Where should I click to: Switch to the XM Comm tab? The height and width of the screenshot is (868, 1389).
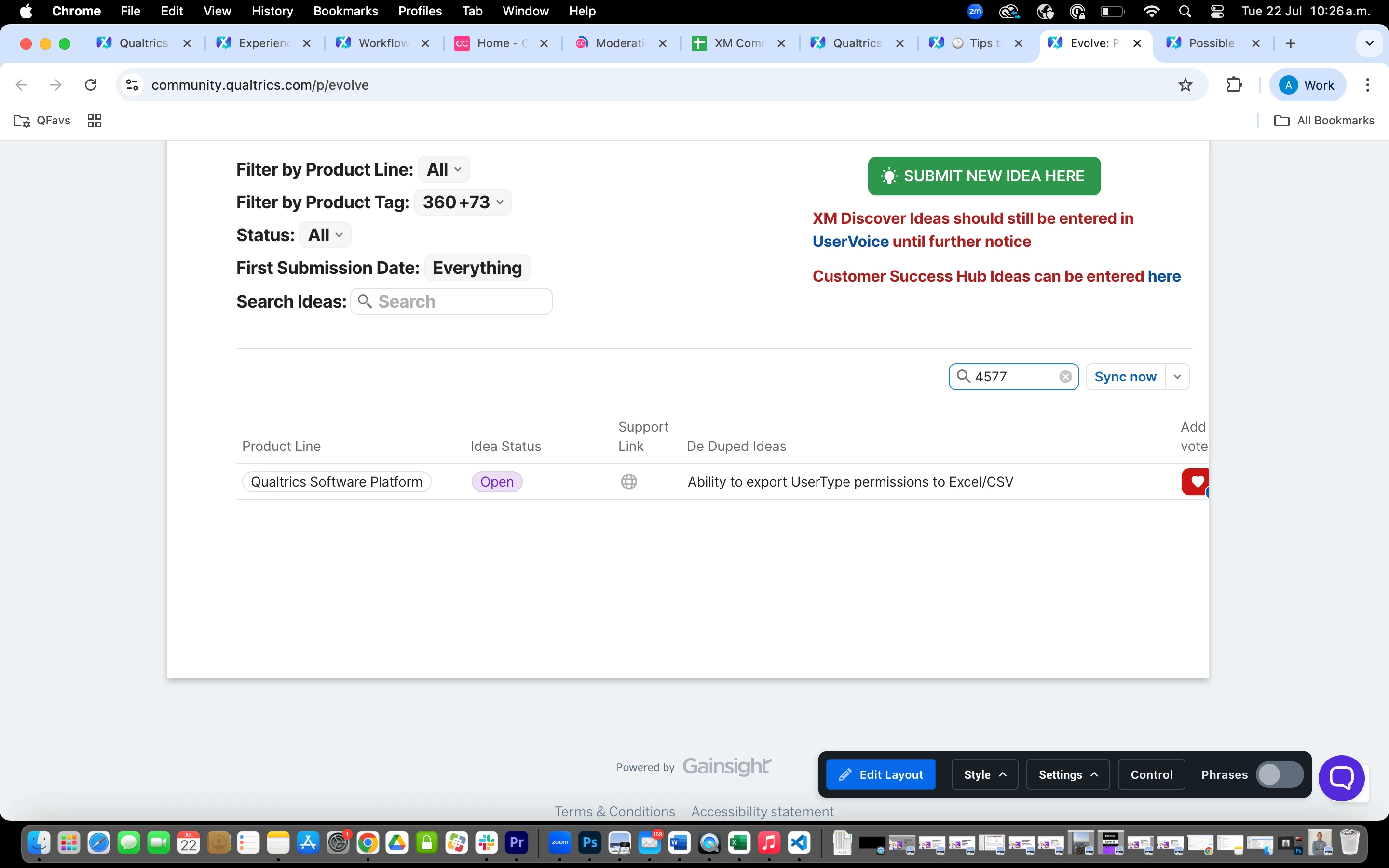tap(739, 43)
